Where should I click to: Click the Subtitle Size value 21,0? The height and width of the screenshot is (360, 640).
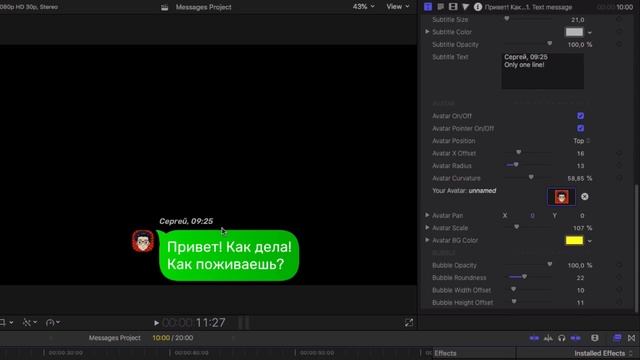click(x=578, y=20)
